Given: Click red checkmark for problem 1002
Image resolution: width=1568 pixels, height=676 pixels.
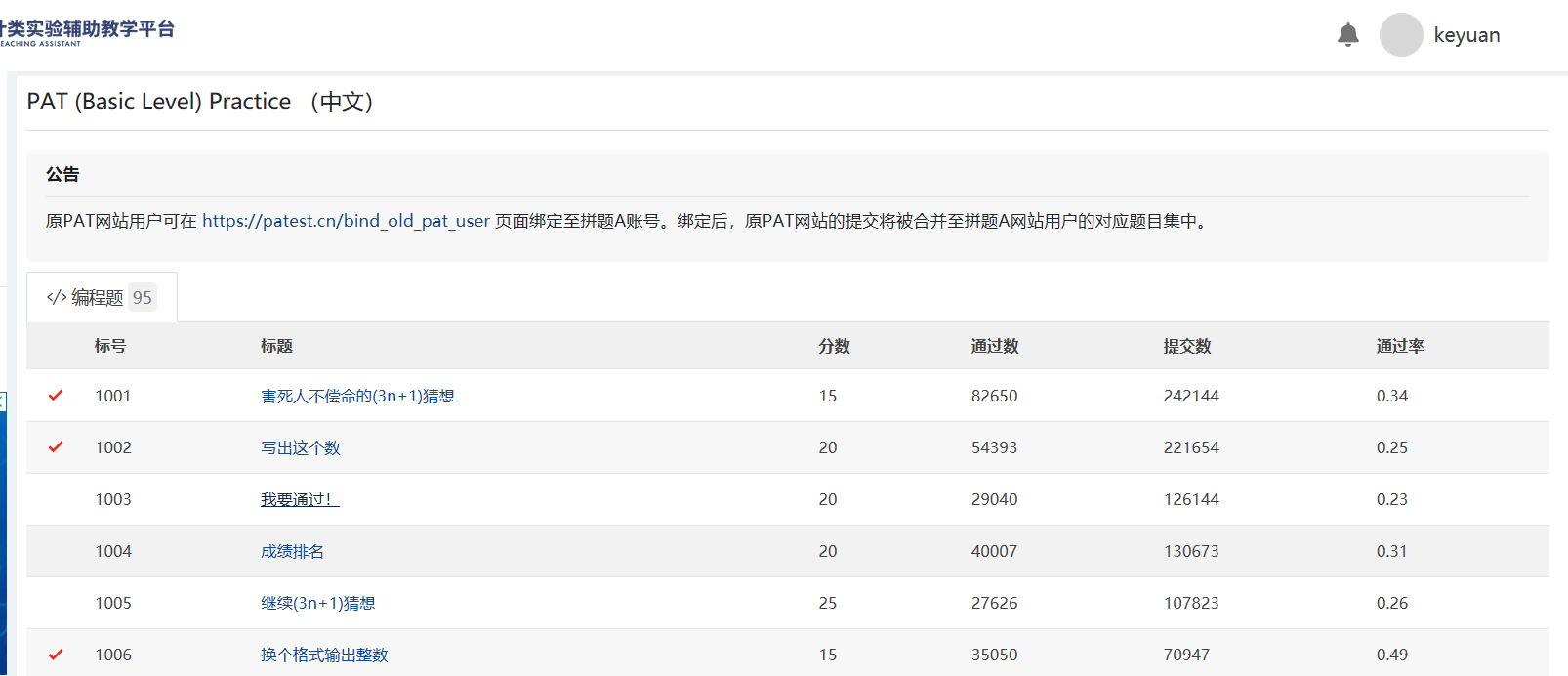Looking at the screenshot, I should [56, 446].
